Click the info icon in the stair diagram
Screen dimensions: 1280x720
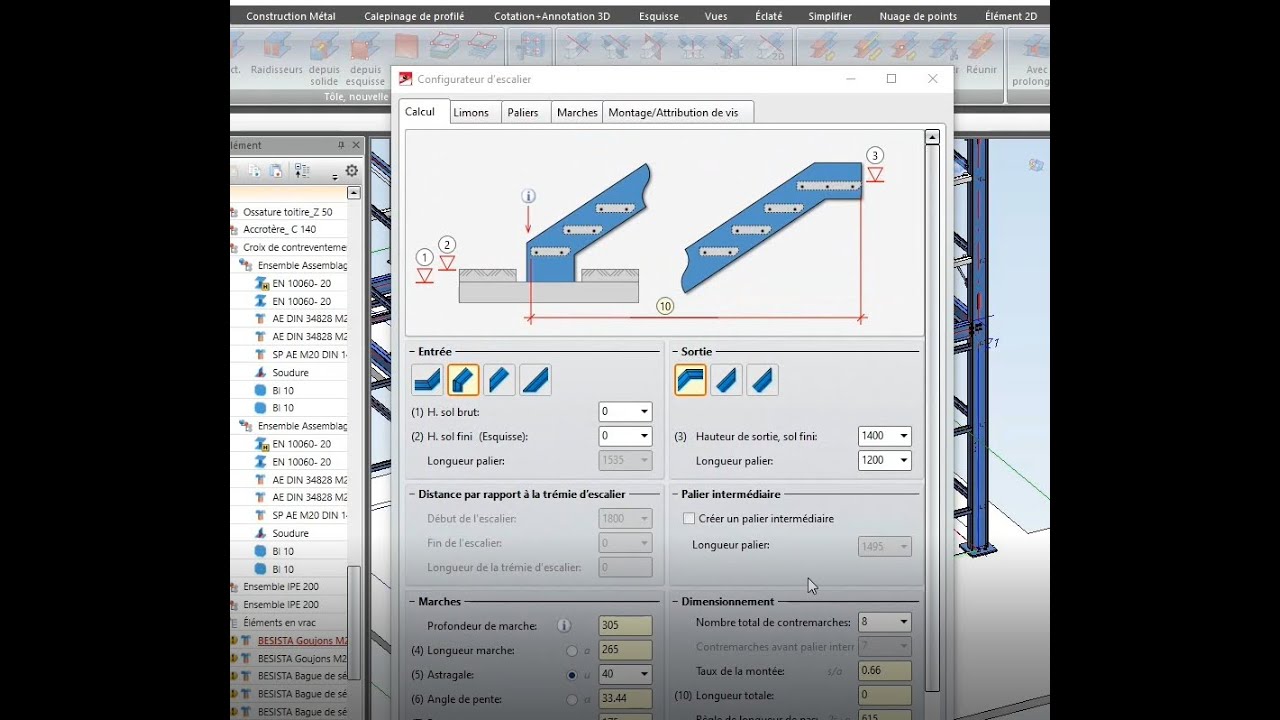[529, 196]
